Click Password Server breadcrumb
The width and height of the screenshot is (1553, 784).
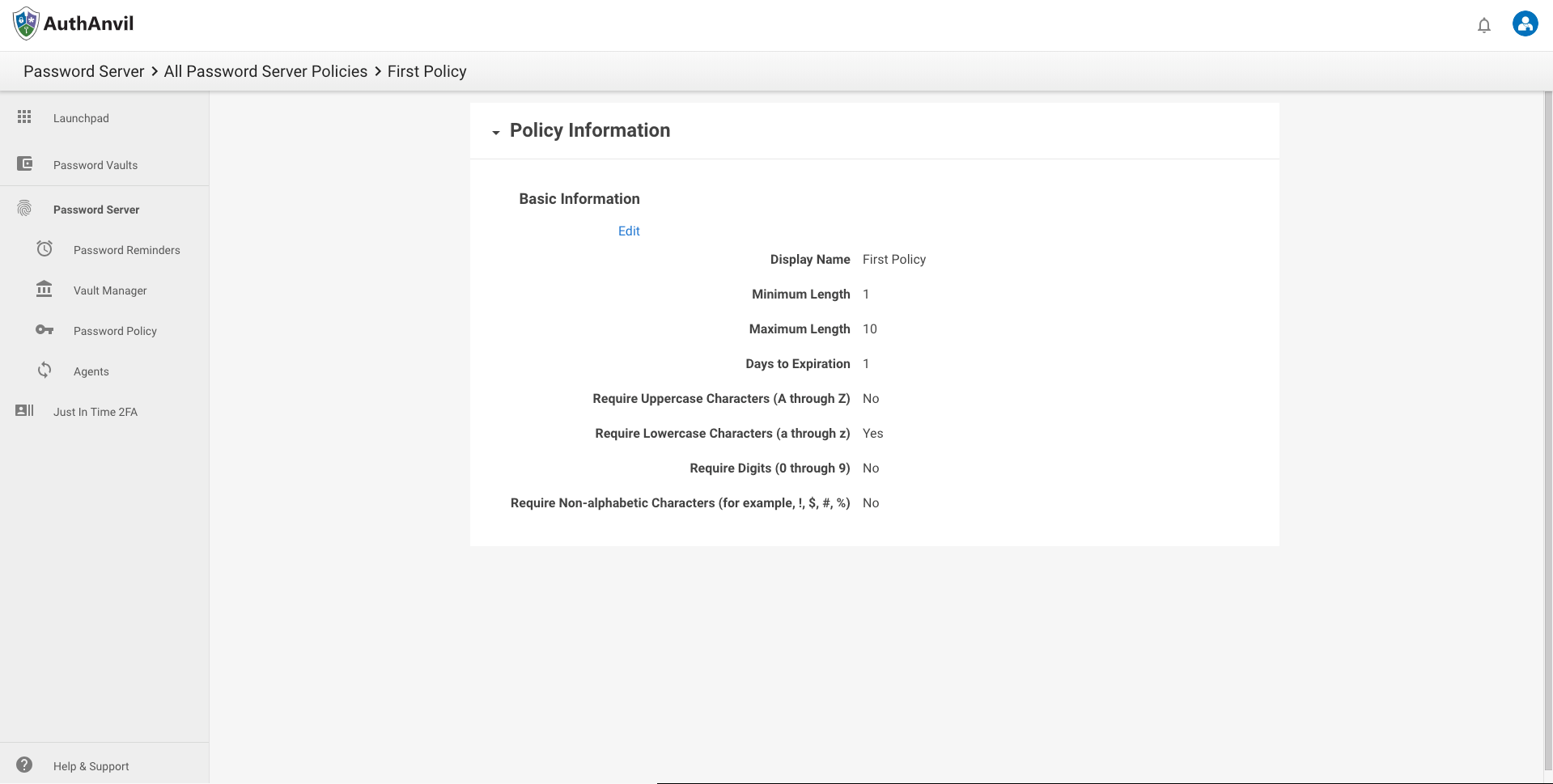[83, 71]
